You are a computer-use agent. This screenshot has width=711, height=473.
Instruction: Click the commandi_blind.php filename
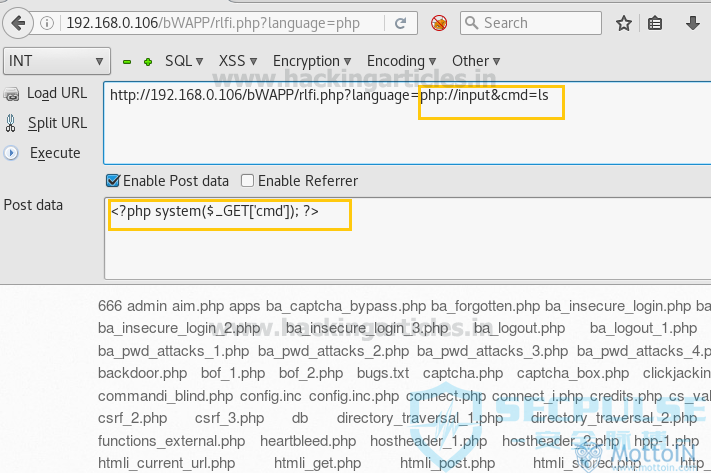point(166,396)
